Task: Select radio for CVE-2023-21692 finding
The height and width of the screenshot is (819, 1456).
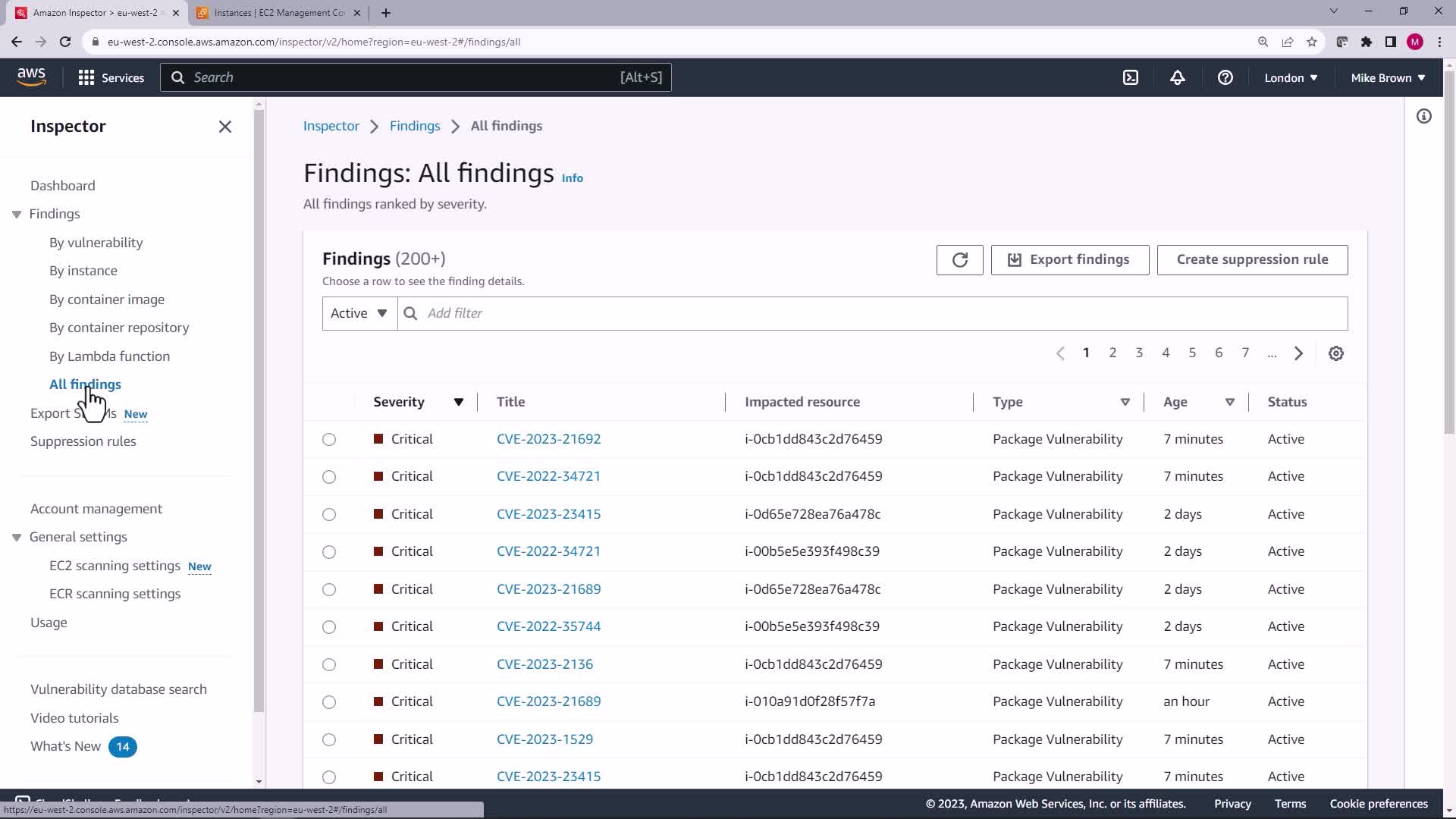Action: coord(329,440)
